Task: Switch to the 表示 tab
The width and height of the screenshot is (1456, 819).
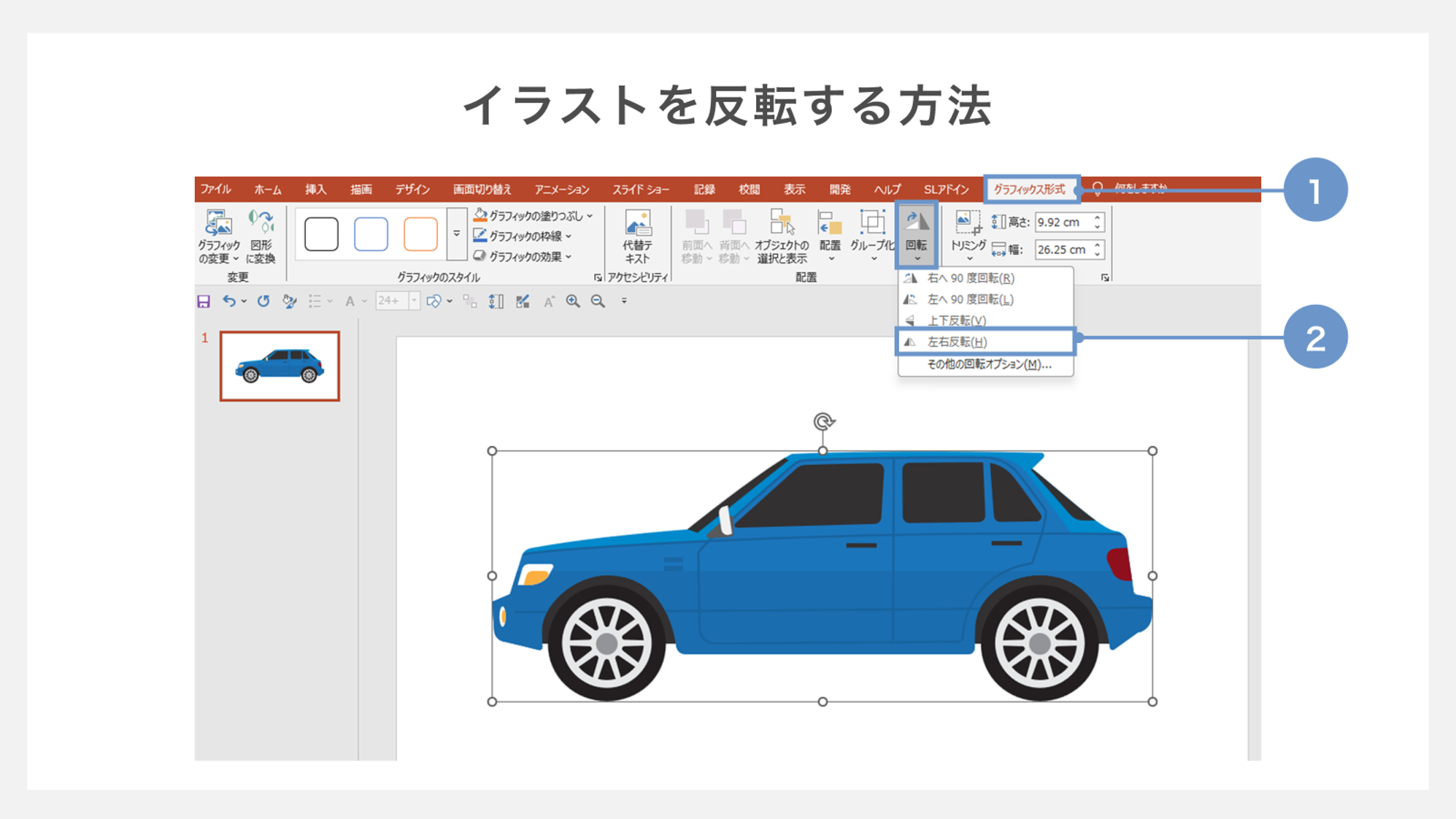Action: point(795,189)
